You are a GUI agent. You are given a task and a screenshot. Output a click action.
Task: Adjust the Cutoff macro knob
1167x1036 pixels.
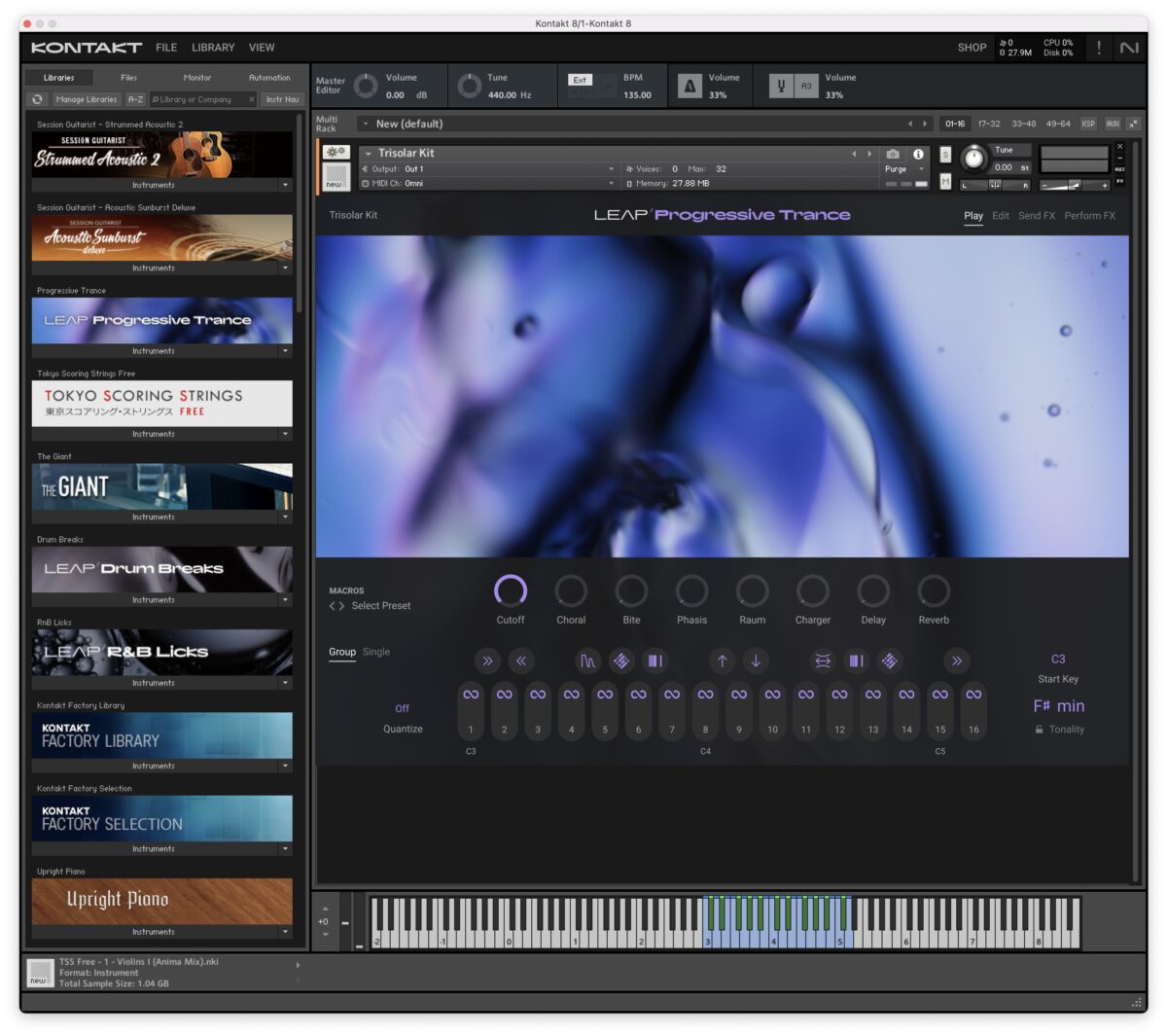point(511,590)
